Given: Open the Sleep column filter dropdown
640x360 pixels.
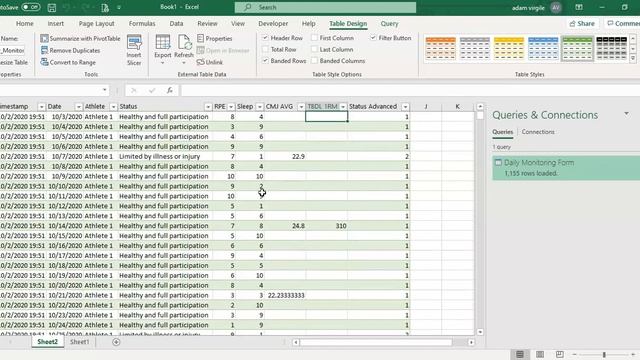Looking at the screenshot, I should coord(259,107).
